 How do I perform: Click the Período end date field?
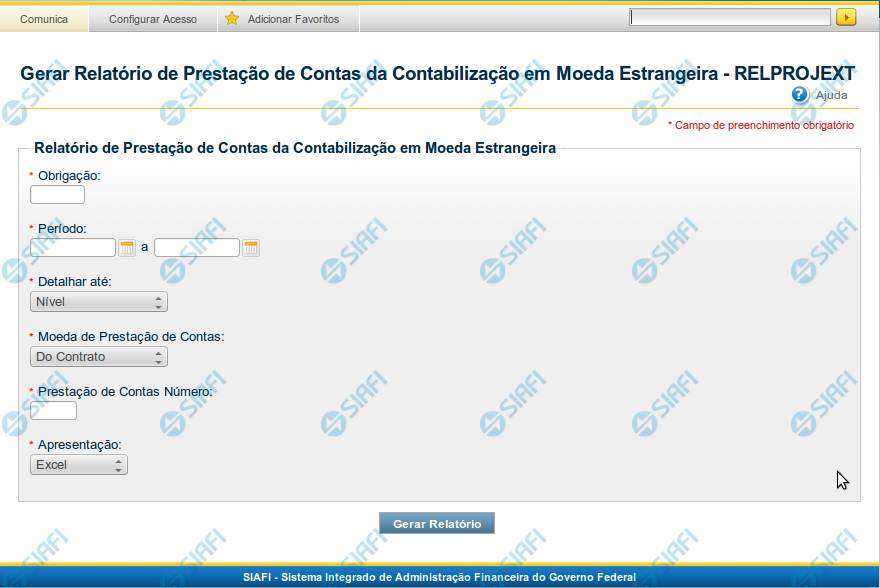point(197,247)
